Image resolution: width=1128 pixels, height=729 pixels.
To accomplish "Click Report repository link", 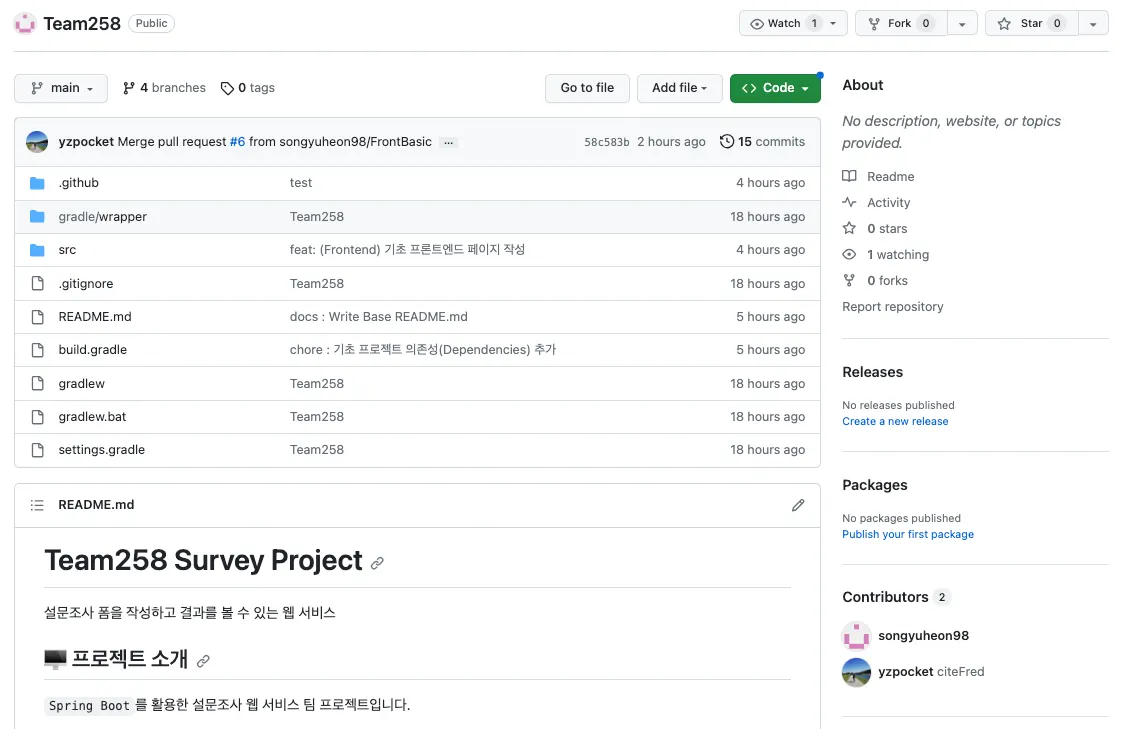I will pyautogui.click(x=893, y=307).
